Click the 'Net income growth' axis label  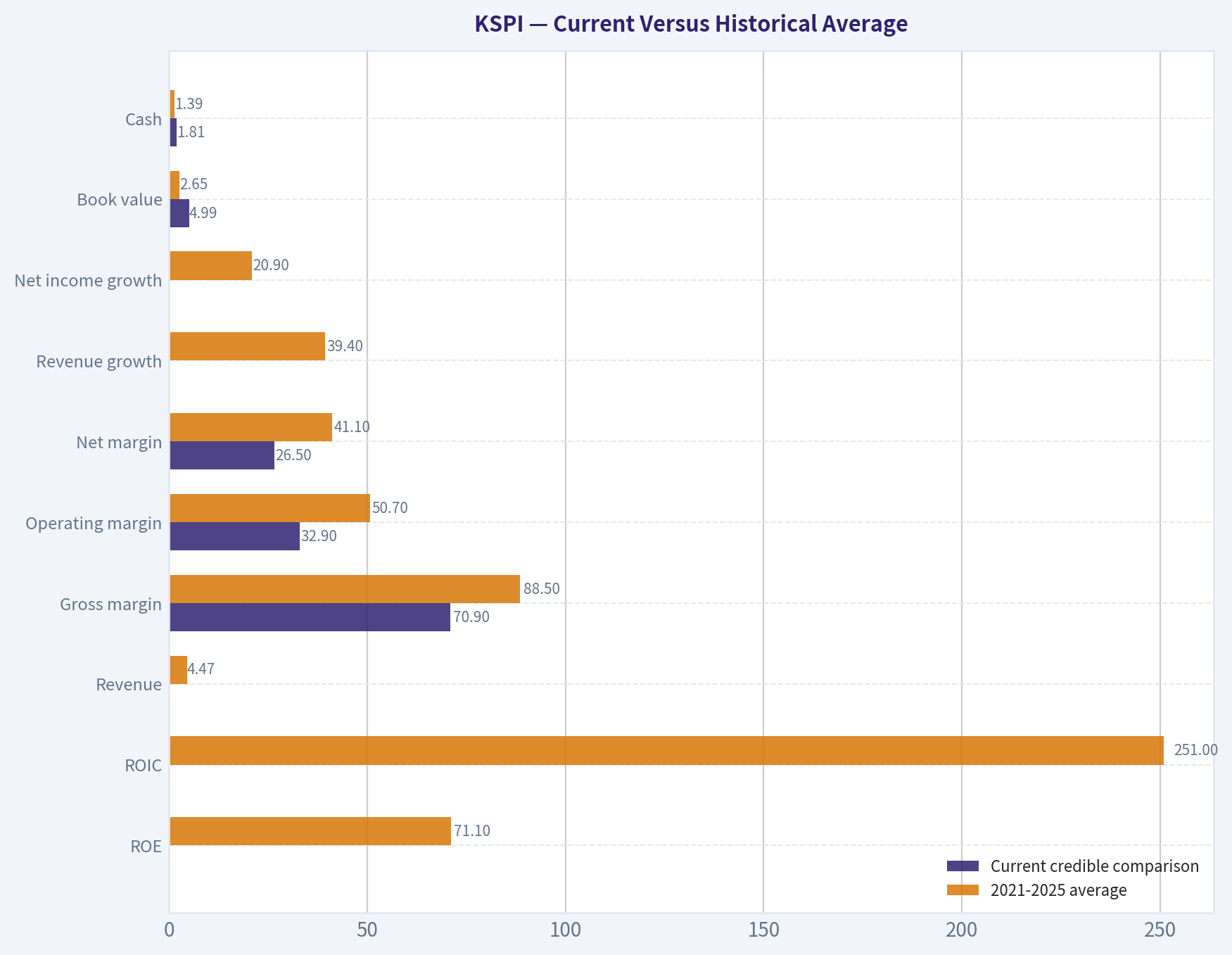(88, 281)
